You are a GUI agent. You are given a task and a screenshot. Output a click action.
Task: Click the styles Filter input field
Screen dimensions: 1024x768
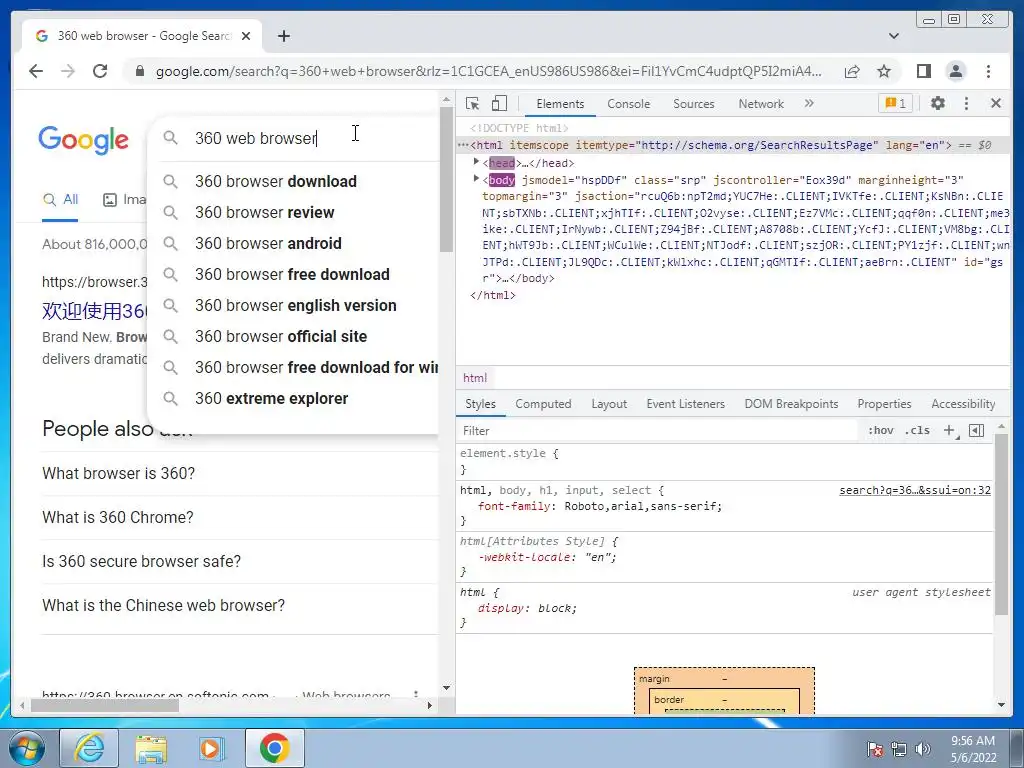pyautogui.click(x=658, y=430)
